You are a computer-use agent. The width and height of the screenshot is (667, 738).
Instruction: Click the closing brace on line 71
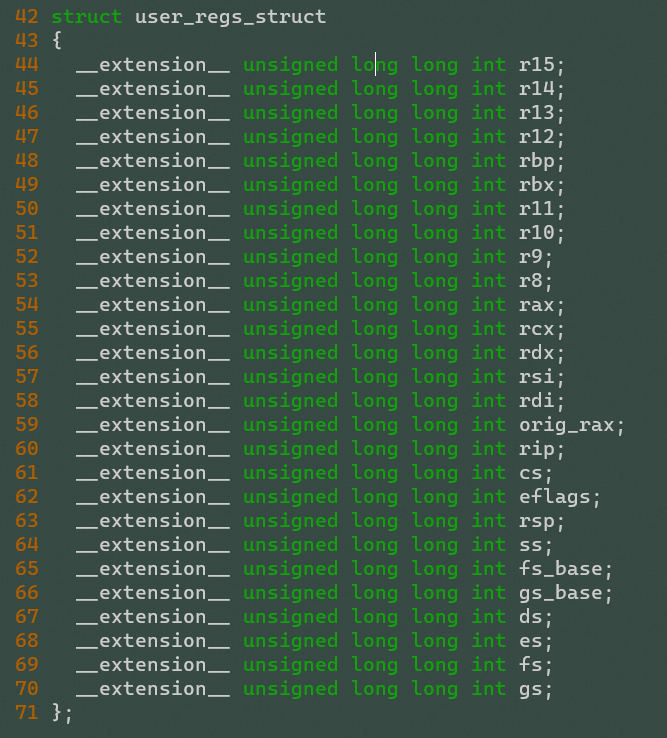pos(57,713)
